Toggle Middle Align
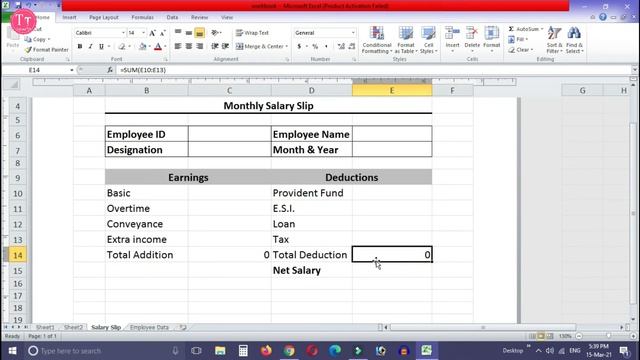Image resolution: width=640 pixels, height=360 pixels. tap(189, 33)
